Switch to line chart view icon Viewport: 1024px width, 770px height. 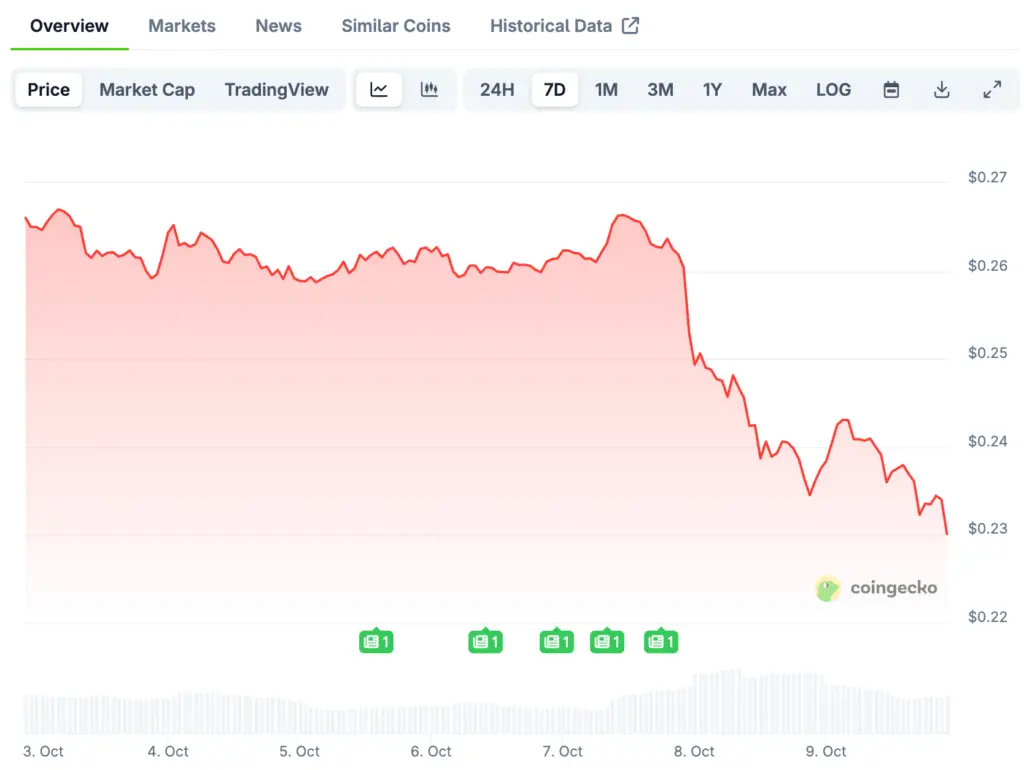click(x=379, y=90)
